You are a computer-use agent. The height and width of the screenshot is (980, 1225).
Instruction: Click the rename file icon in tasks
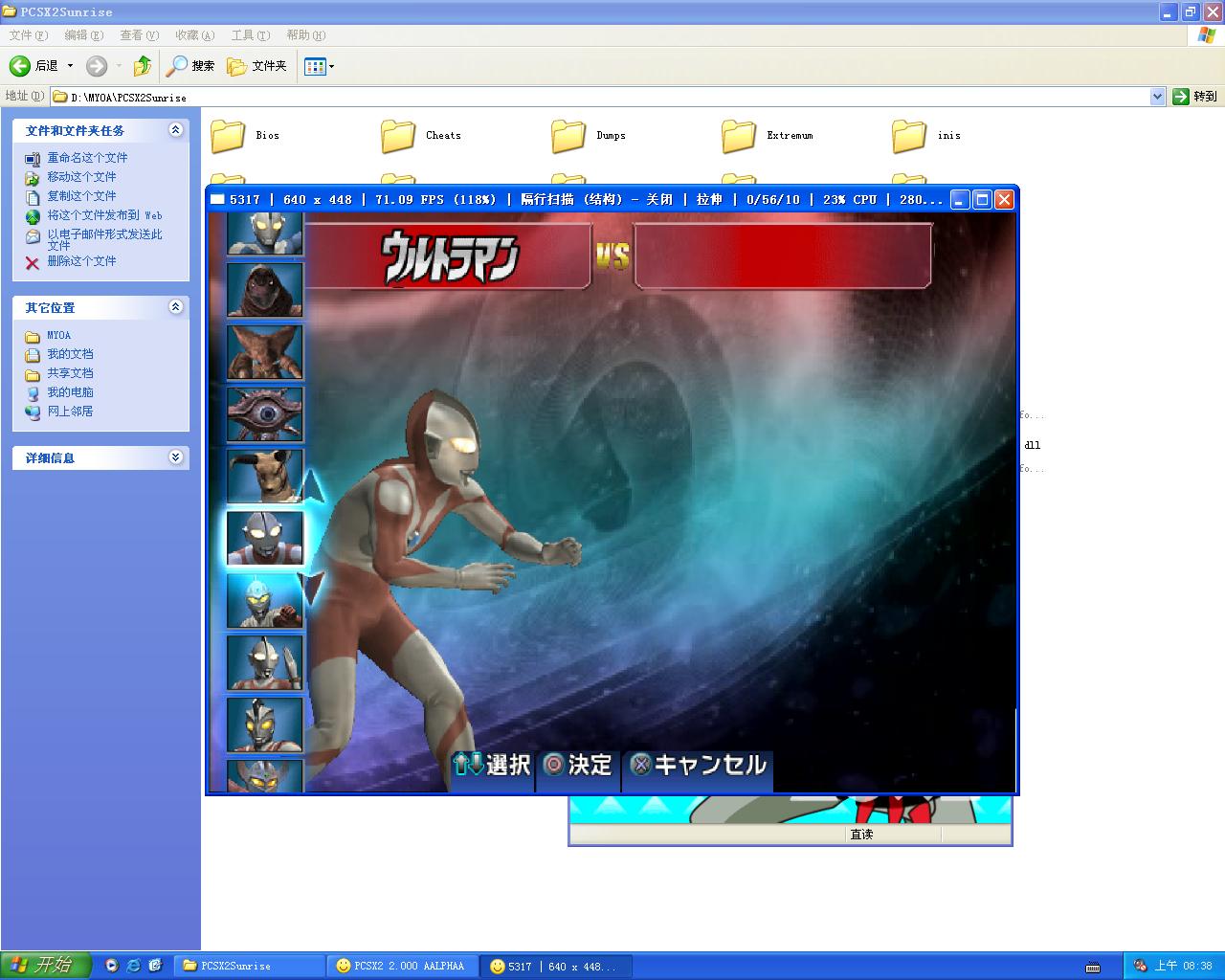coord(33,159)
